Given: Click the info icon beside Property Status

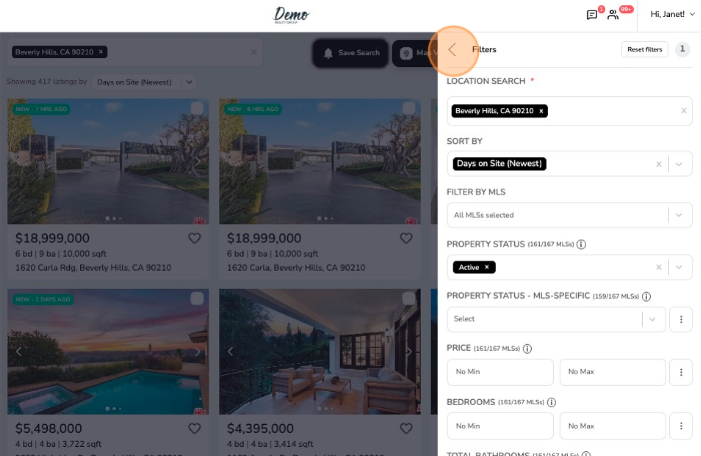Looking at the screenshot, I should 581,244.
